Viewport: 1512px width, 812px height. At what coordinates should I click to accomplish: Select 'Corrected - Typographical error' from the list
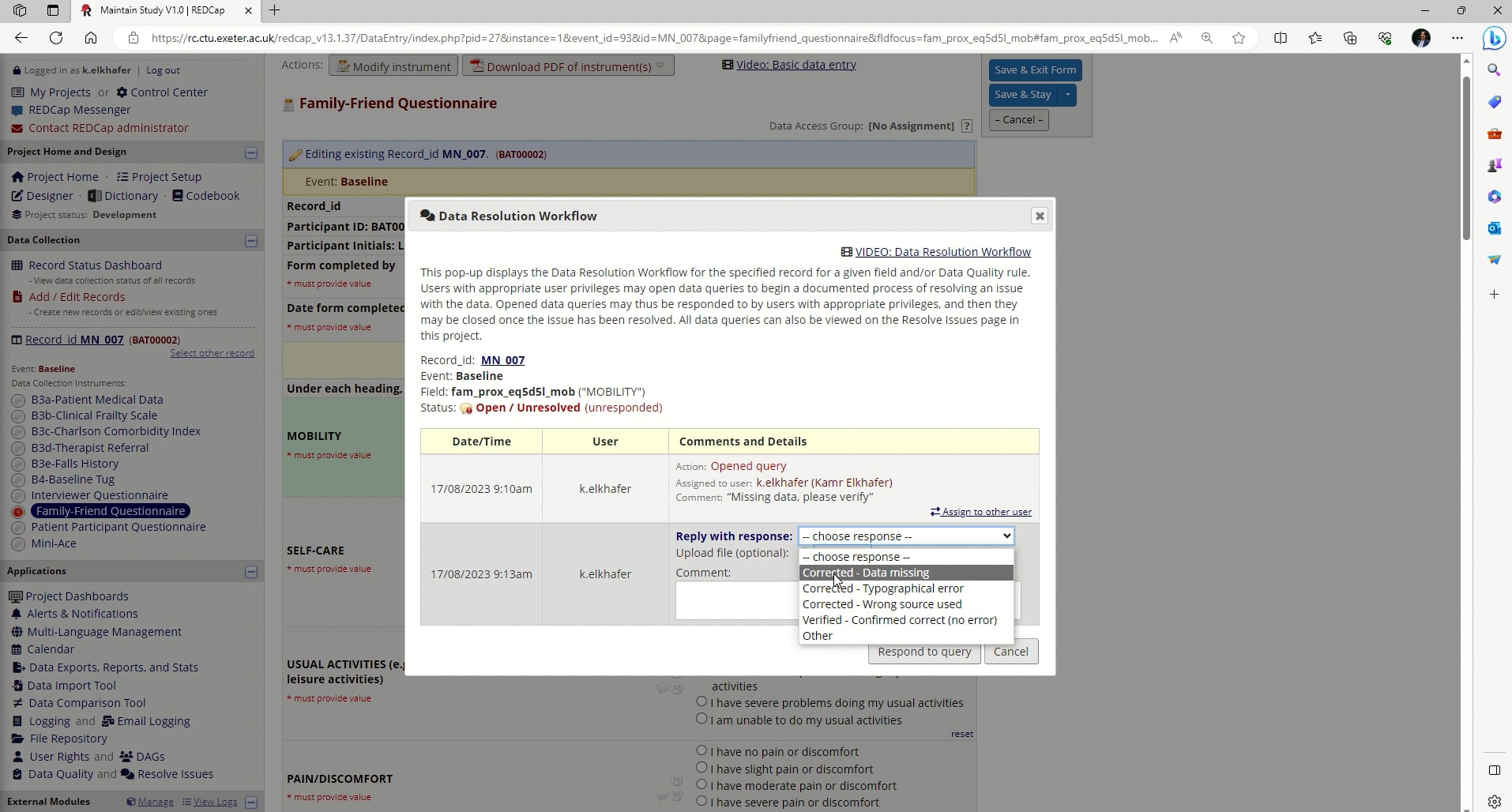(x=883, y=588)
